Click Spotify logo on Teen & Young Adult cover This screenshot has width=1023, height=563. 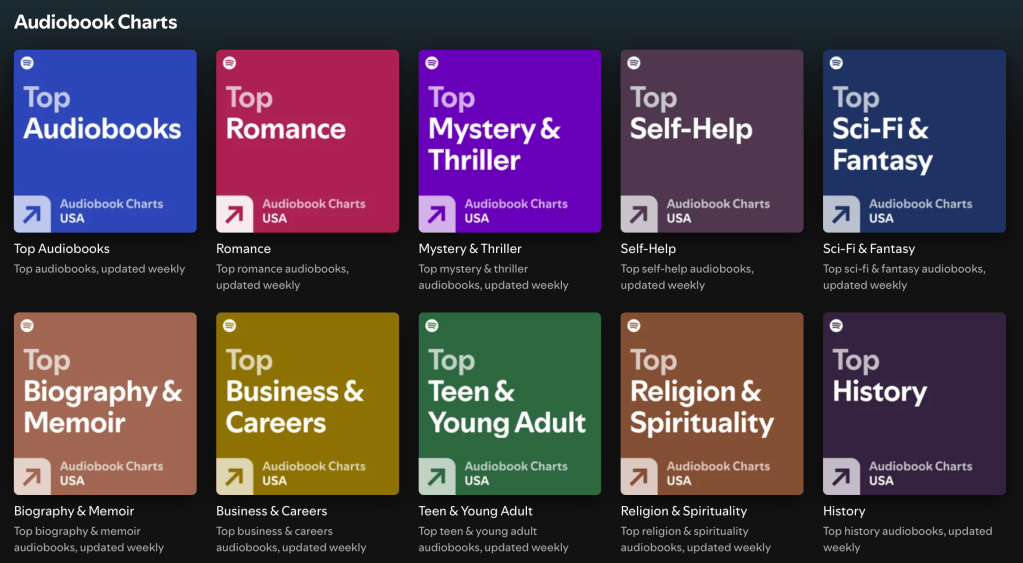tap(432, 326)
